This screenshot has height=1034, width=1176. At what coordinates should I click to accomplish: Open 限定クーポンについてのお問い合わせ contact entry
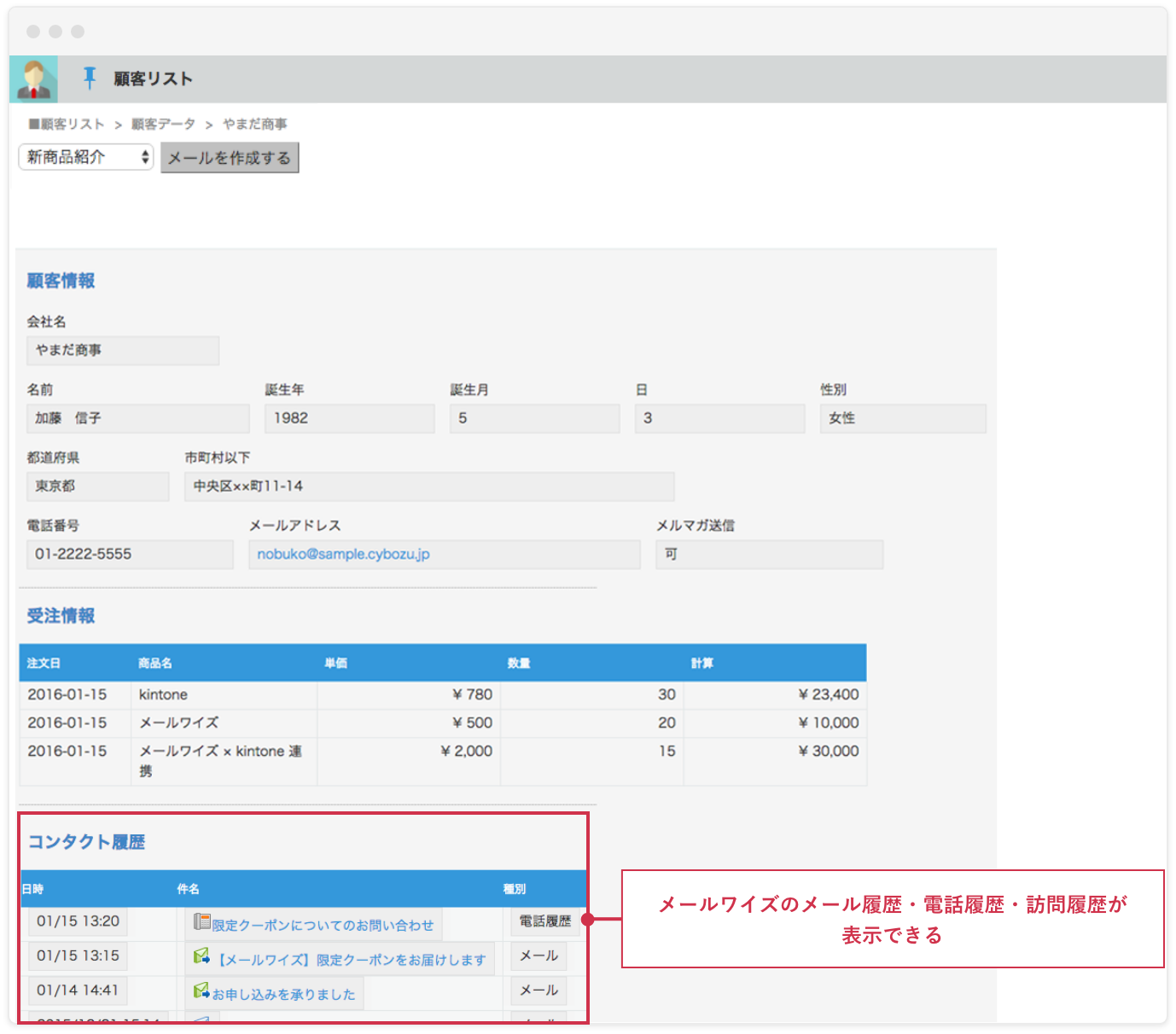click(323, 926)
